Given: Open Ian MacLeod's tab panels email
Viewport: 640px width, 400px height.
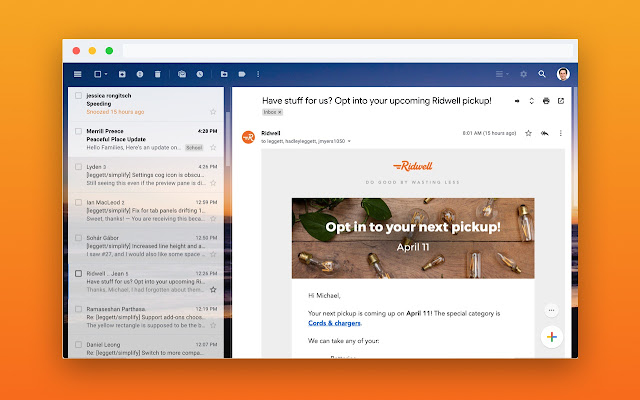Looking at the screenshot, I should click(147, 211).
